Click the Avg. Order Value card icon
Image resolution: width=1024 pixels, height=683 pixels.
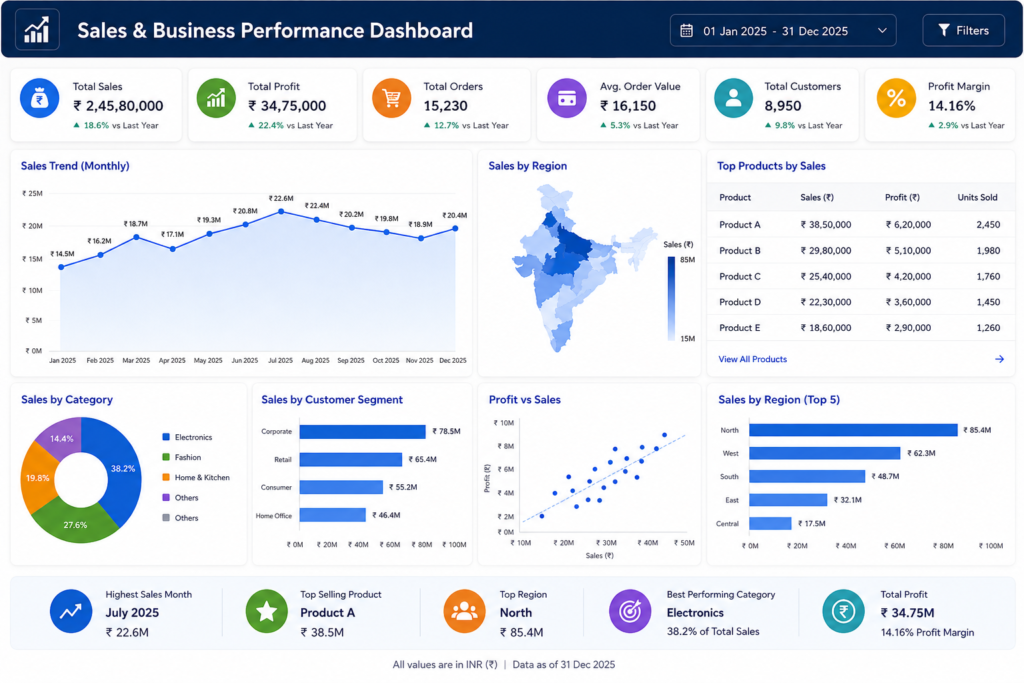(567, 98)
